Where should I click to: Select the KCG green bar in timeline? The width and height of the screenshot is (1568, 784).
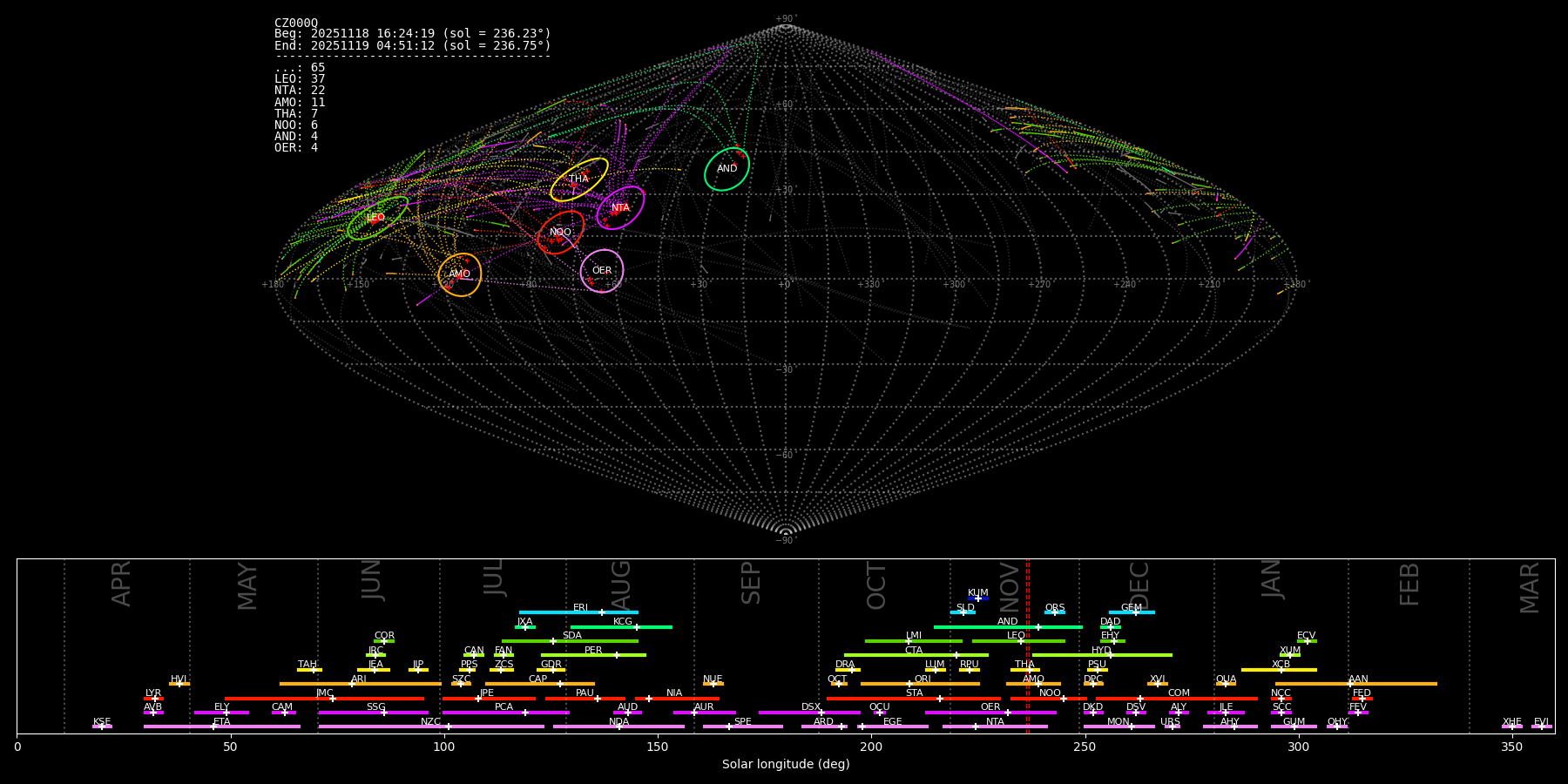621,626
